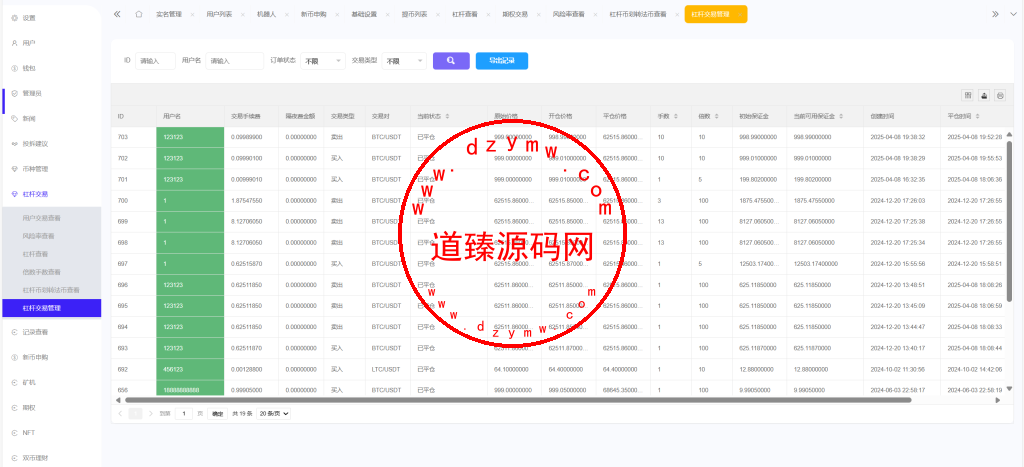Go to the next page arrow
Image resolution: width=1024 pixels, height=467 pixels.
pos(151,413)
